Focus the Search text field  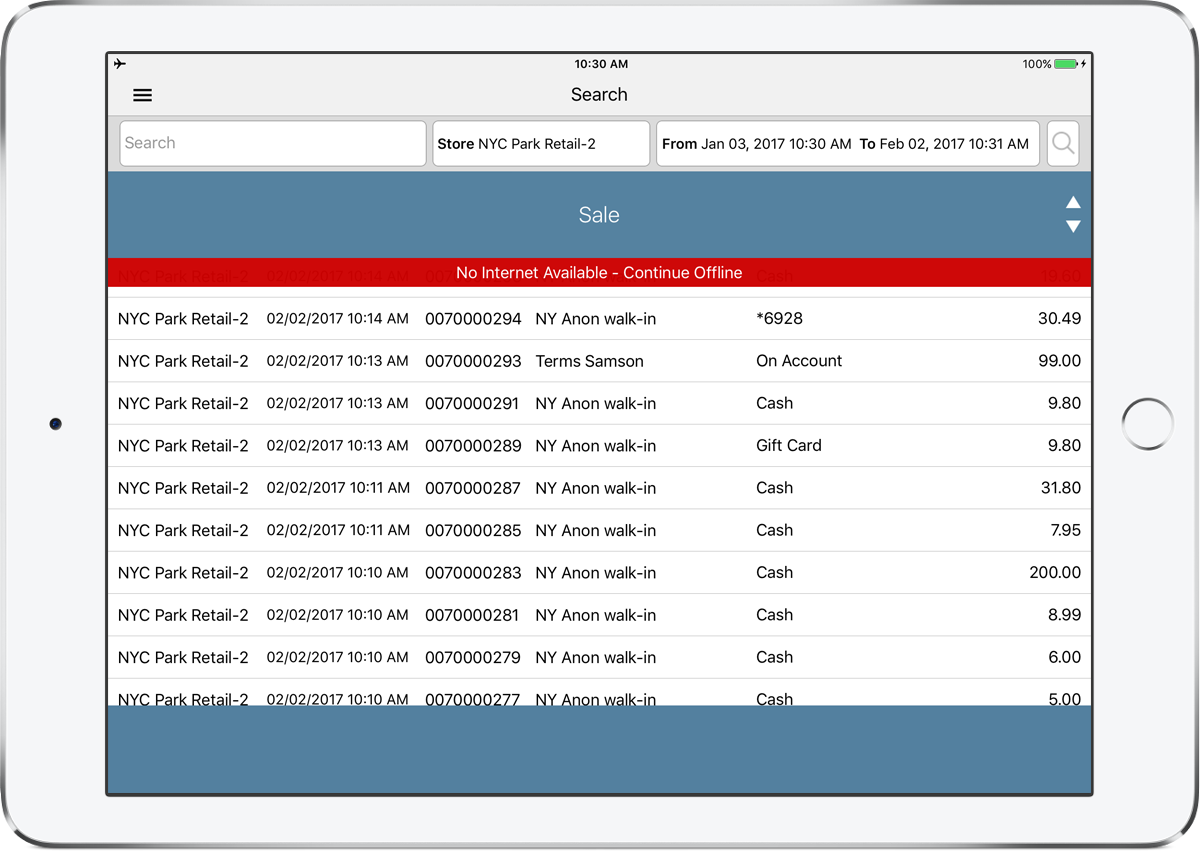273,144
